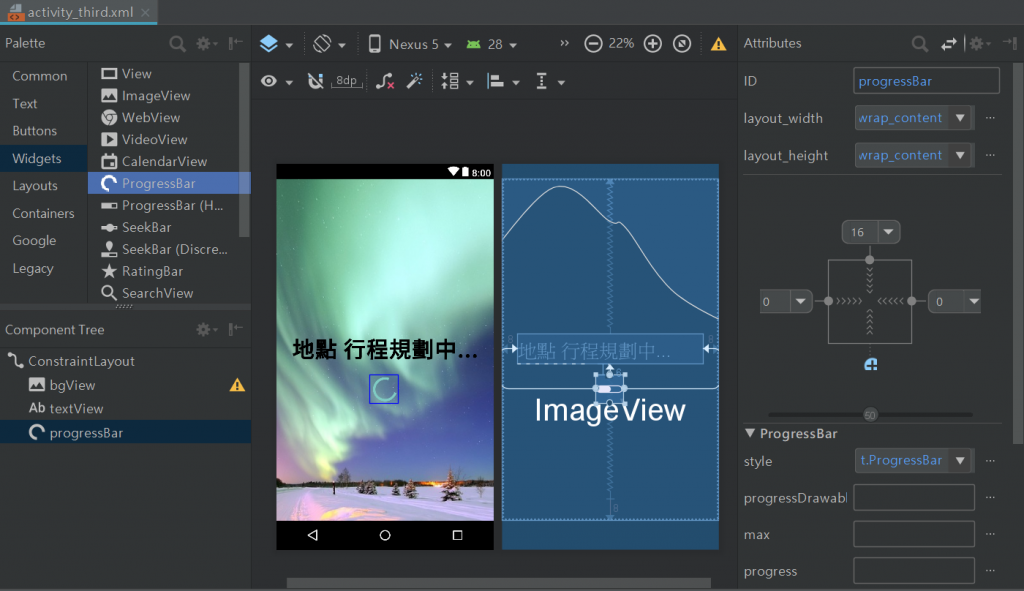Open design surface layers dropdown
1024x591 pixels.
pyautogui.click(x=276, y=44)
